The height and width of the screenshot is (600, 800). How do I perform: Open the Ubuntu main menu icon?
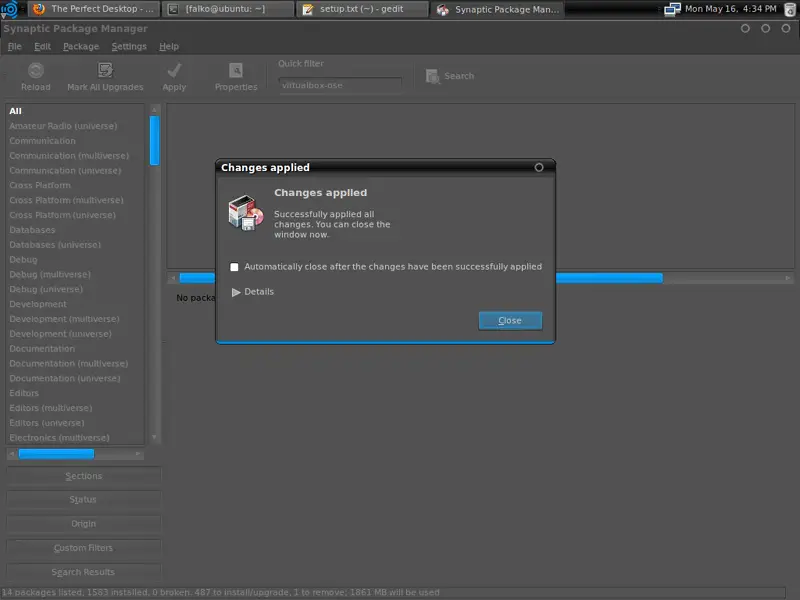point(9,9)
